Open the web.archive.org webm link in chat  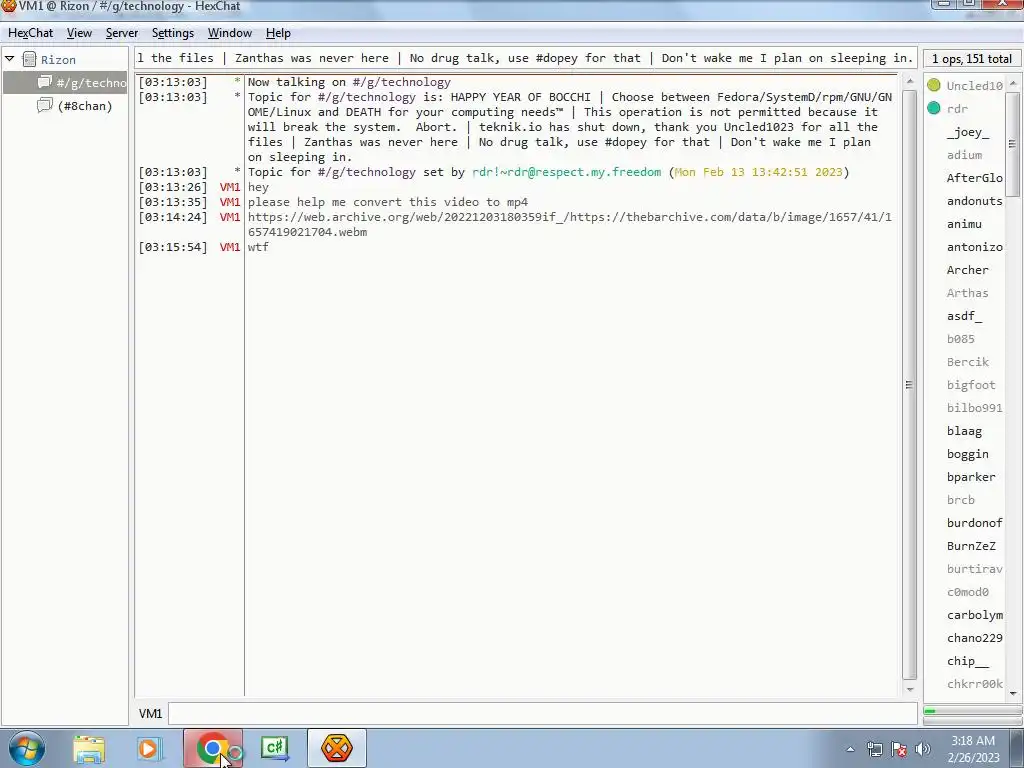[x=569, y=225]
